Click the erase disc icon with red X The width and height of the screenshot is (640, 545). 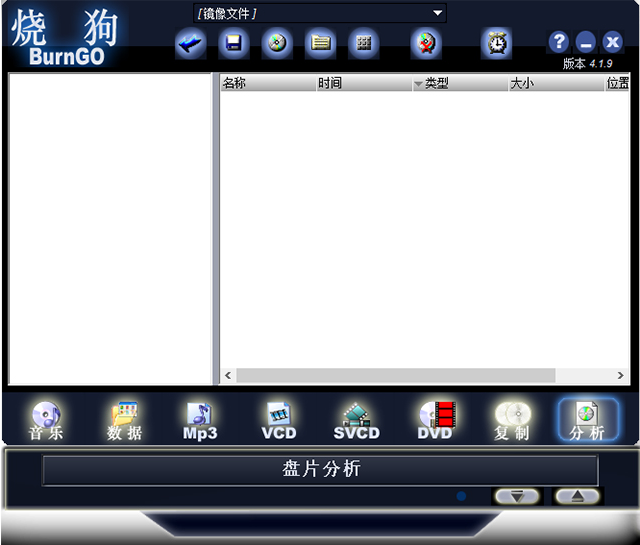tap(426, 43)
